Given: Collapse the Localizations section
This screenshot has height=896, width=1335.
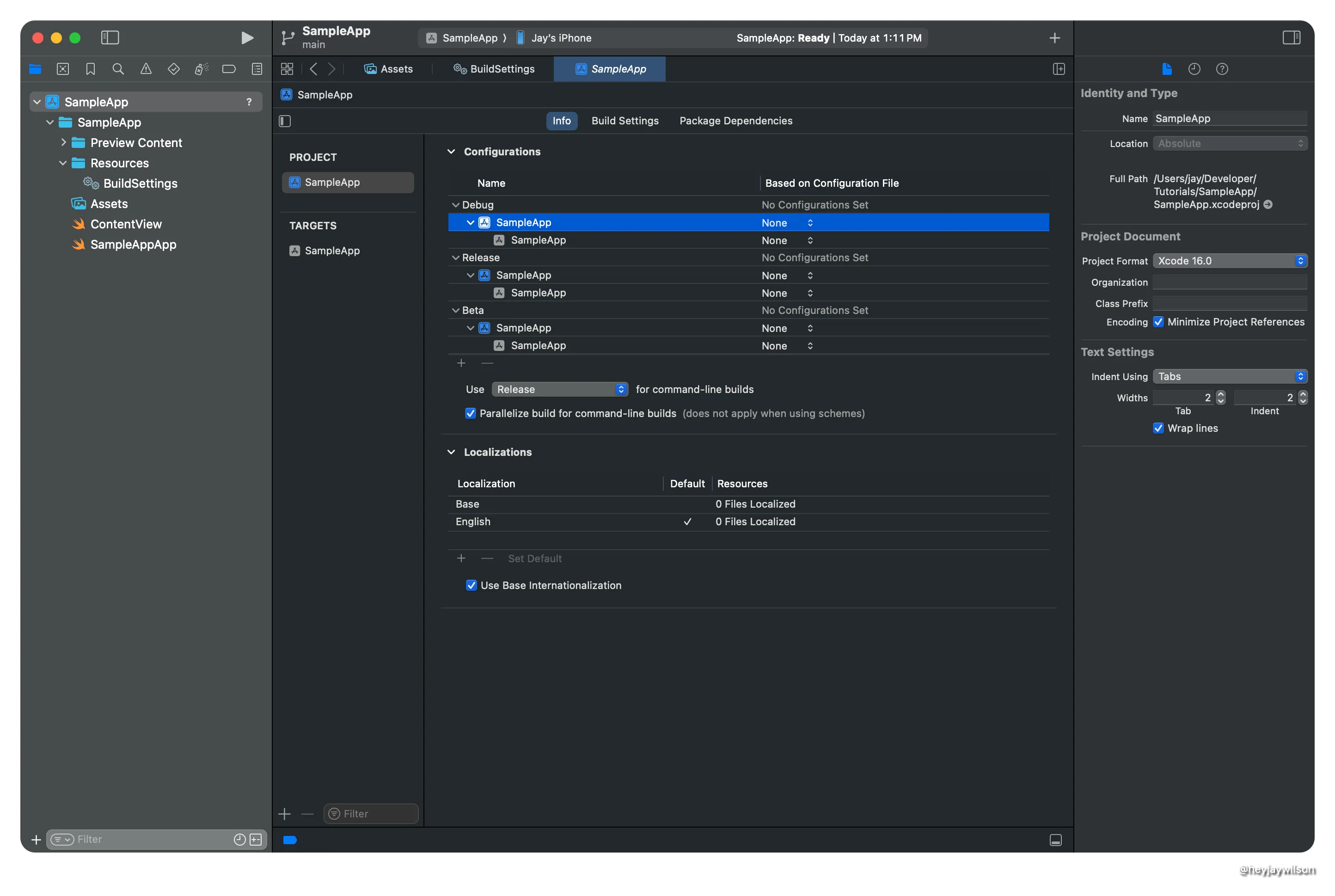Looking at the screenshot, I should (451, 452).
